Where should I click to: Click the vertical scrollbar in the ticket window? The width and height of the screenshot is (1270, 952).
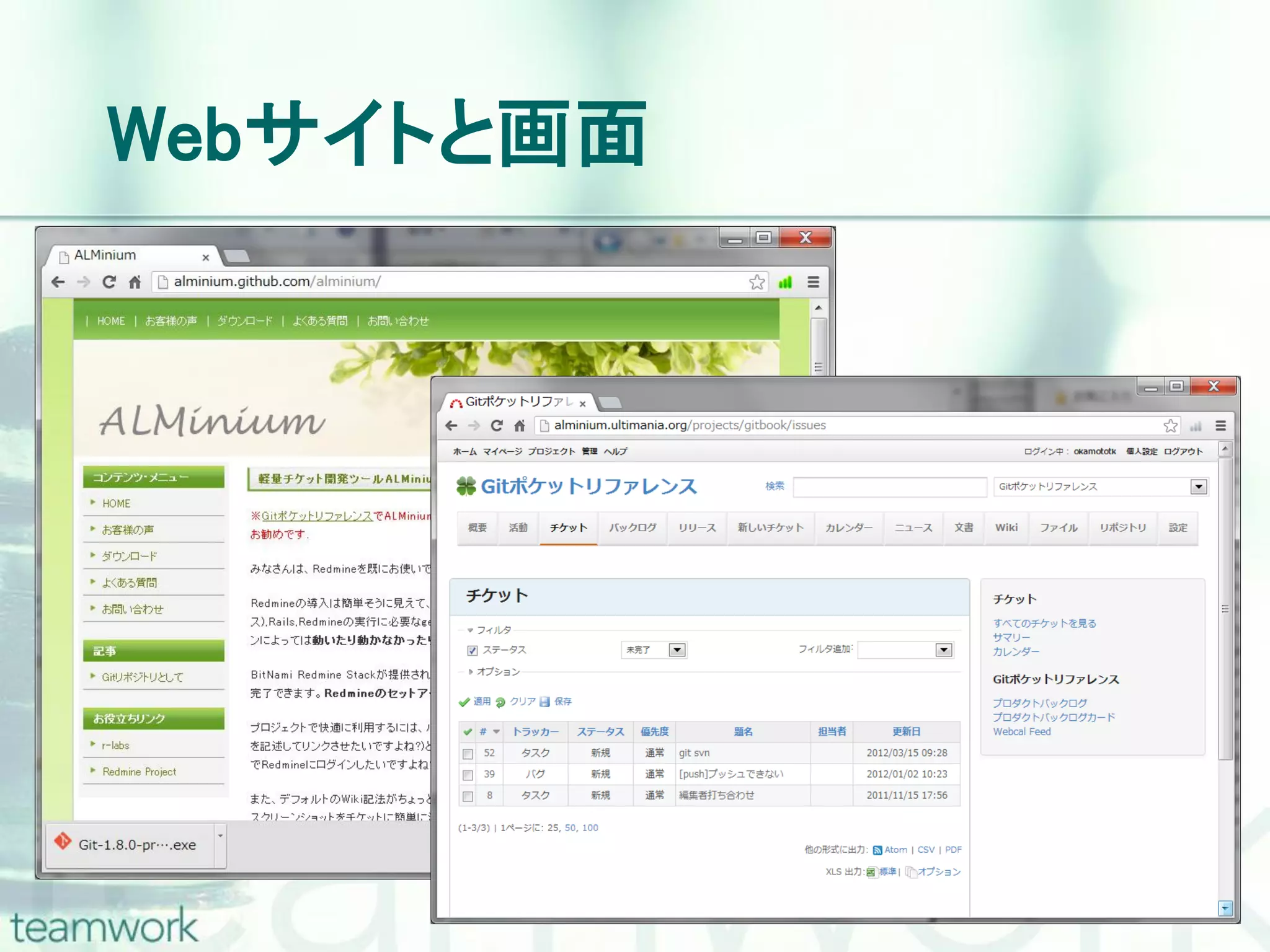tap(1225, 607)
